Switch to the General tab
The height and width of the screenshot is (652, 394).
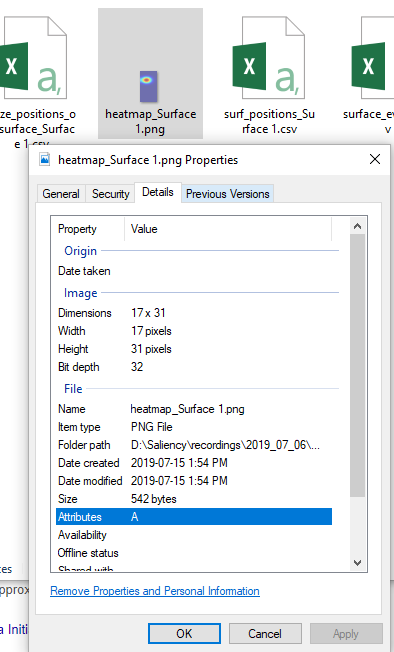(x=61, y=194)
